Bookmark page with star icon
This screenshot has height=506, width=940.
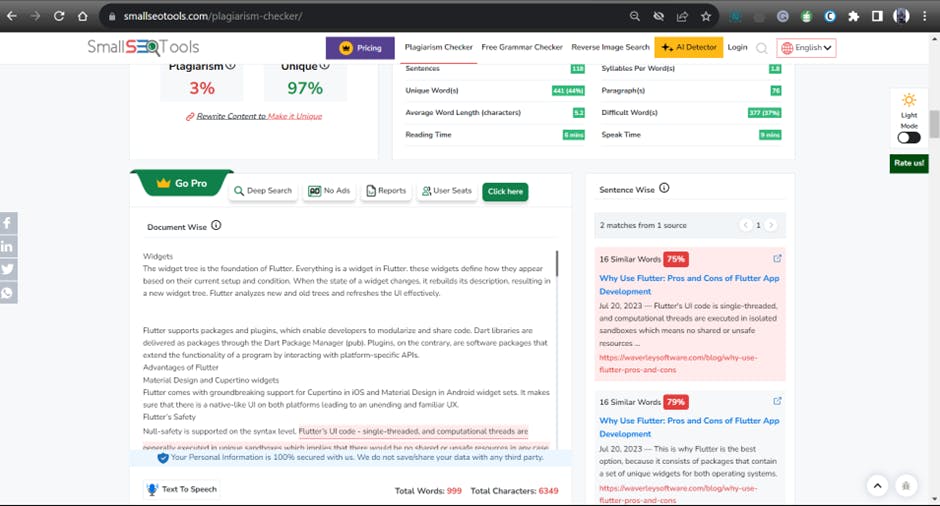click(x=706, y=16)
